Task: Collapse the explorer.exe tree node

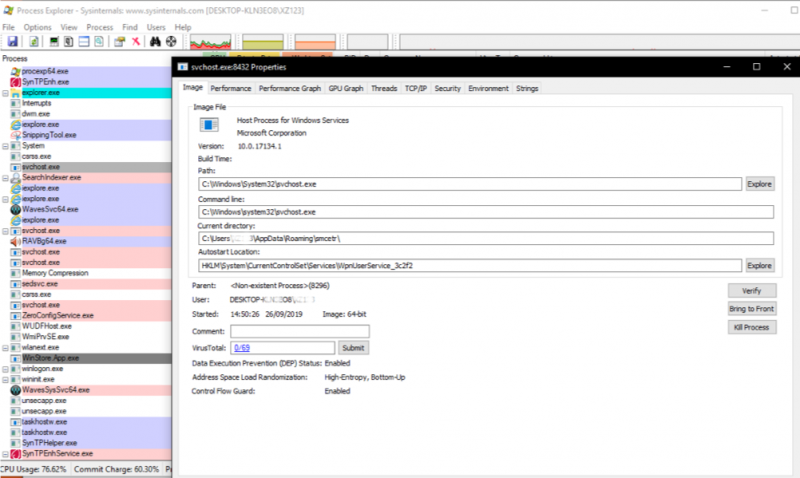Action: (5, 93)
